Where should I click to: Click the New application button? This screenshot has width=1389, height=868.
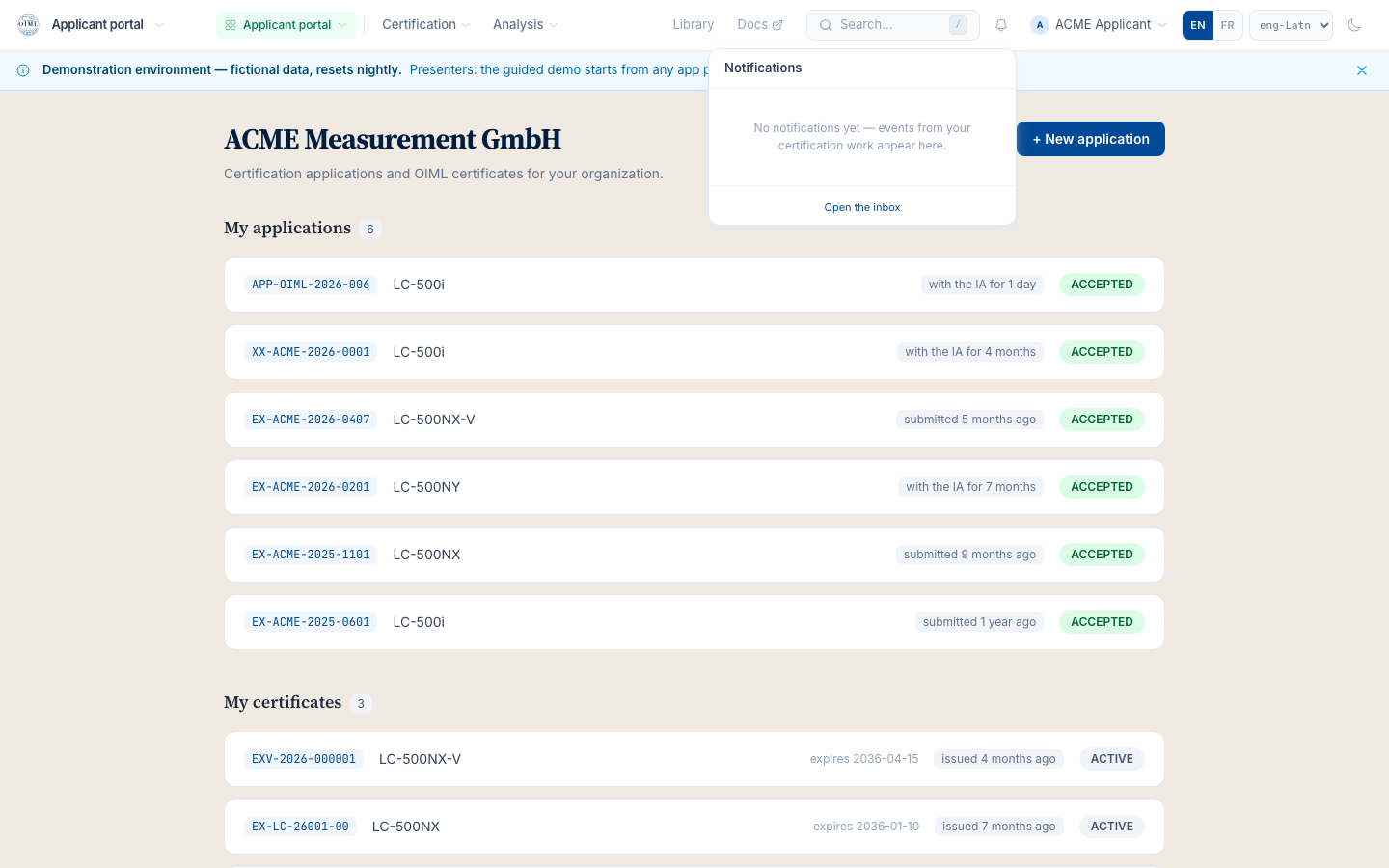1091,139
